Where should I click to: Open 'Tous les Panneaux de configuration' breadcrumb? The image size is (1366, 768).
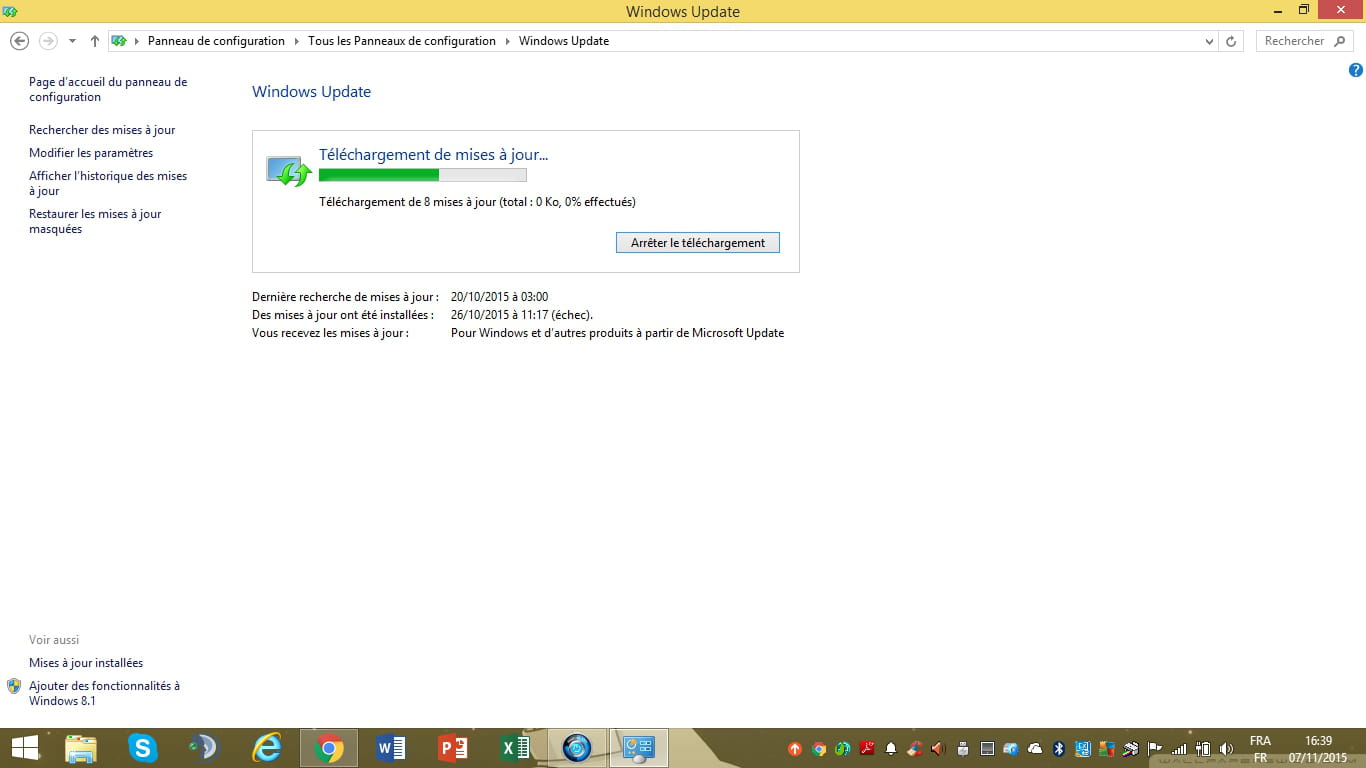pyautogui.click(x=402, y=41)
